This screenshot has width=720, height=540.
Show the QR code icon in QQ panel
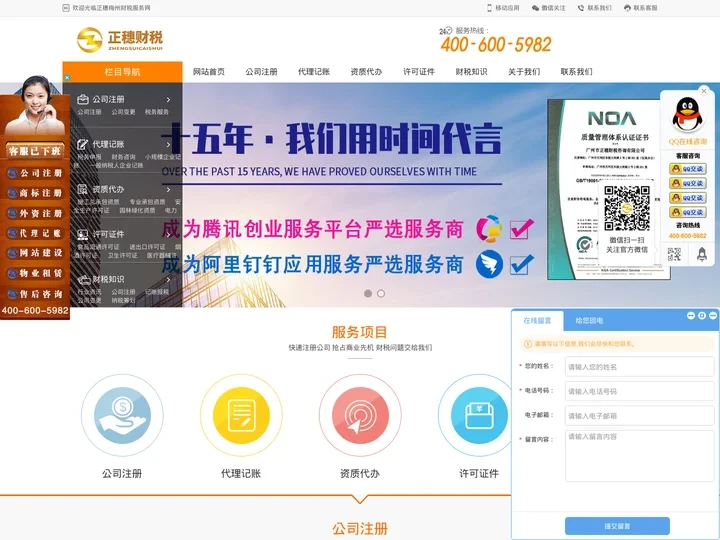click(x=674, y=254)
